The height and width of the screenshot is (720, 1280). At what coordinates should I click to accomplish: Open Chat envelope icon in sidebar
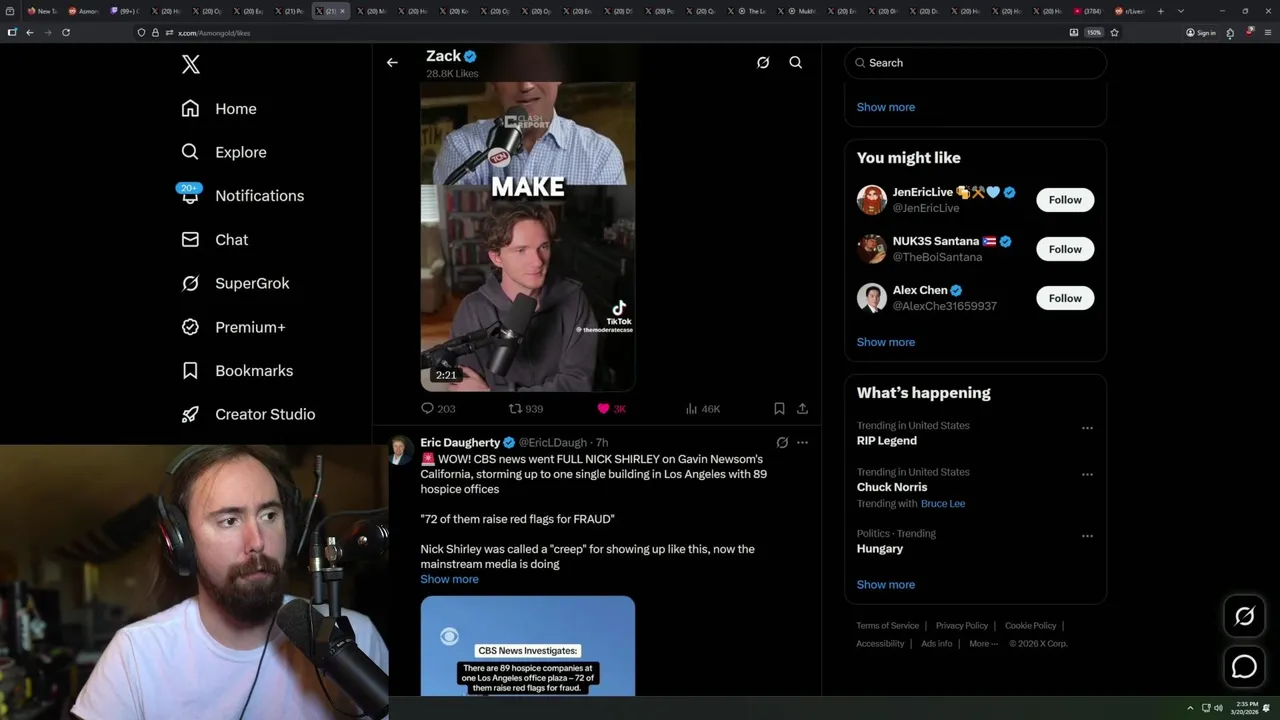tap(190, 240)
